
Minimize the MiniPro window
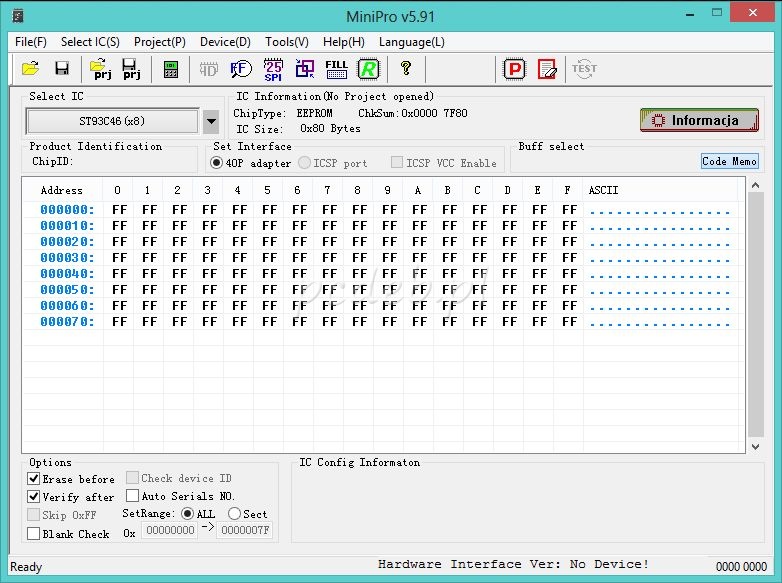(690, 14)
